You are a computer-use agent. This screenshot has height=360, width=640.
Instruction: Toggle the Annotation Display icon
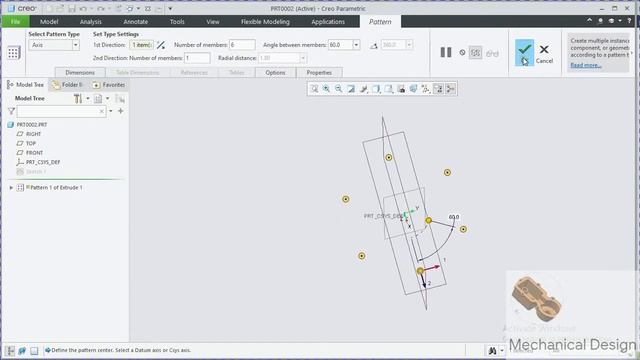(438, 89)
